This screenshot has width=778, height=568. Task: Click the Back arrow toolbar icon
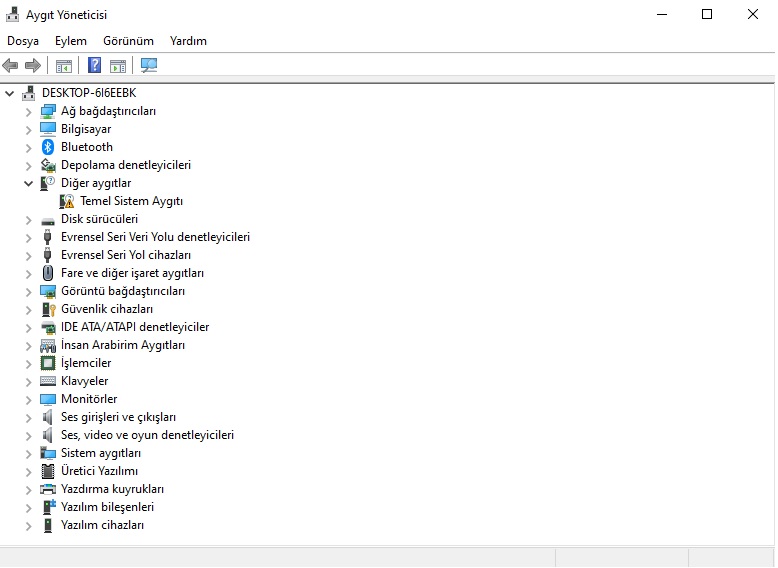tap(10, 65)
